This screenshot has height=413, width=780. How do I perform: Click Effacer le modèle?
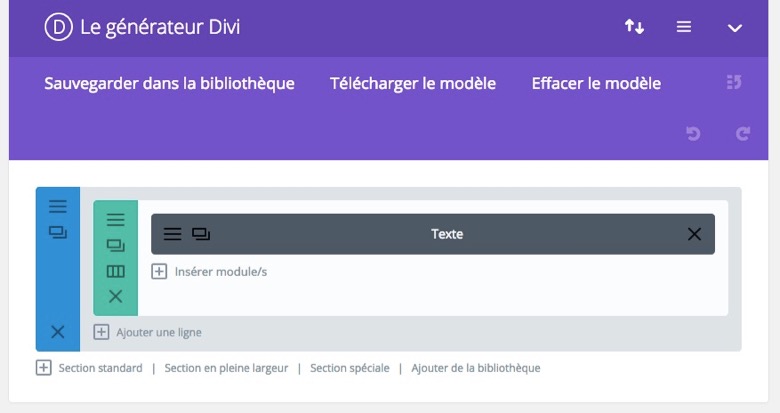tap(596, 83)
